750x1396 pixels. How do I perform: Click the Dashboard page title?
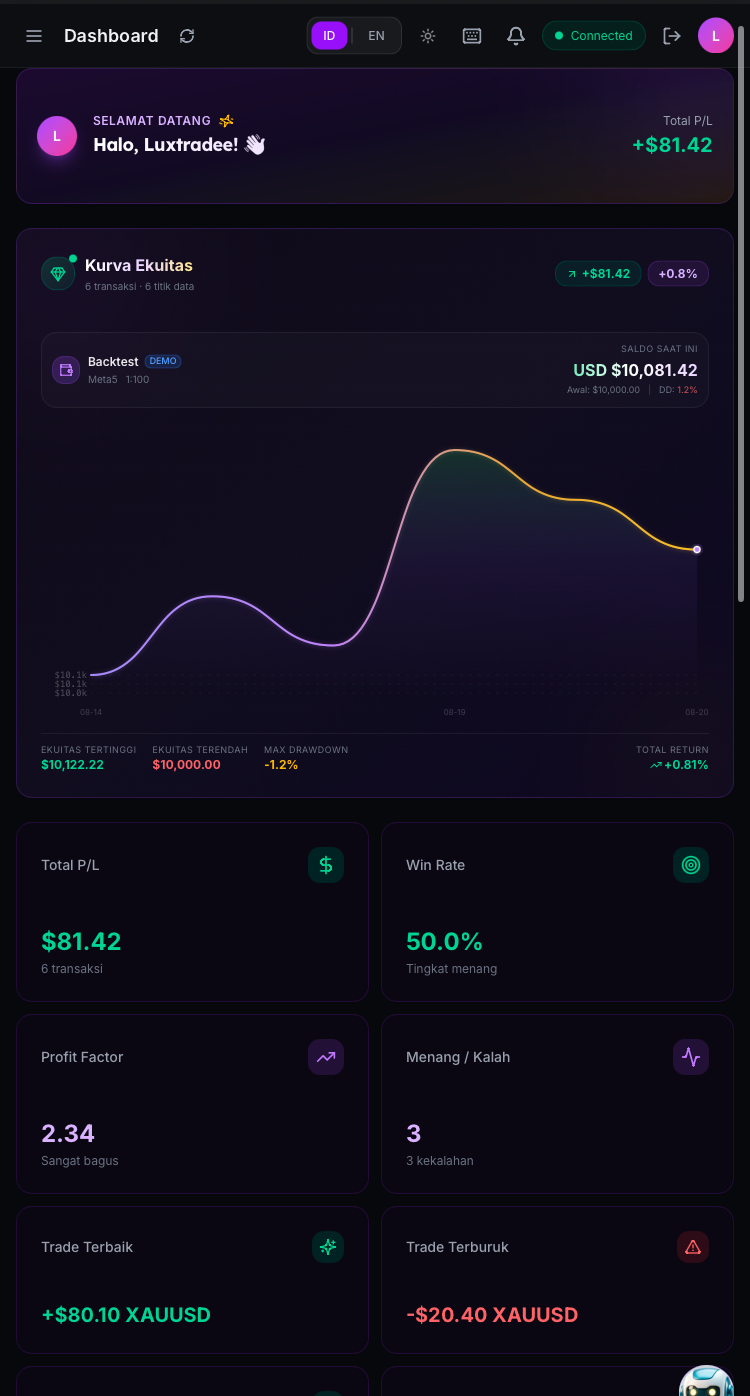tap(111, 36)
